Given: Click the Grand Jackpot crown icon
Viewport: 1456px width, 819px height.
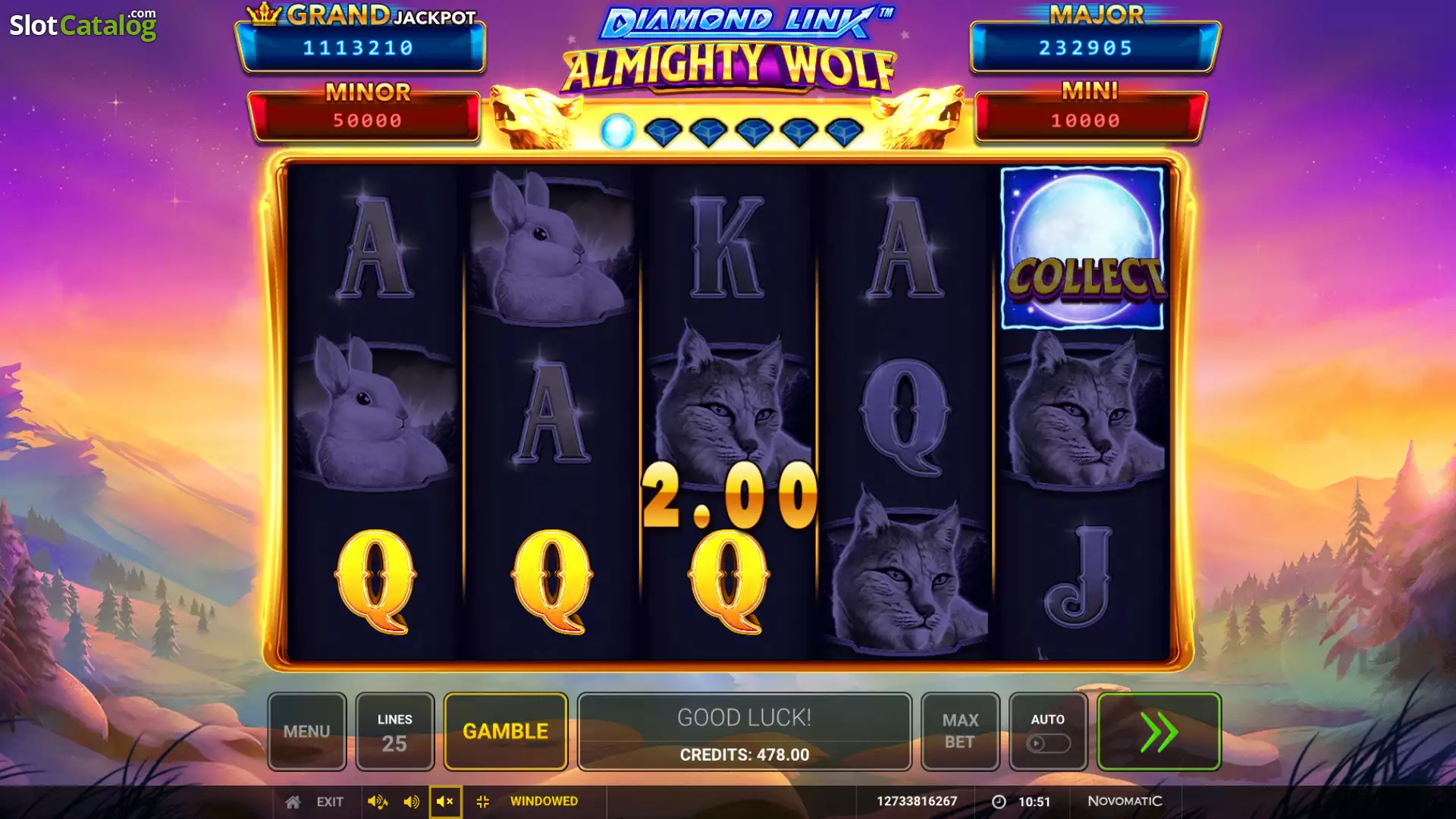Looking at the screenshot, I should click(265, 14).
